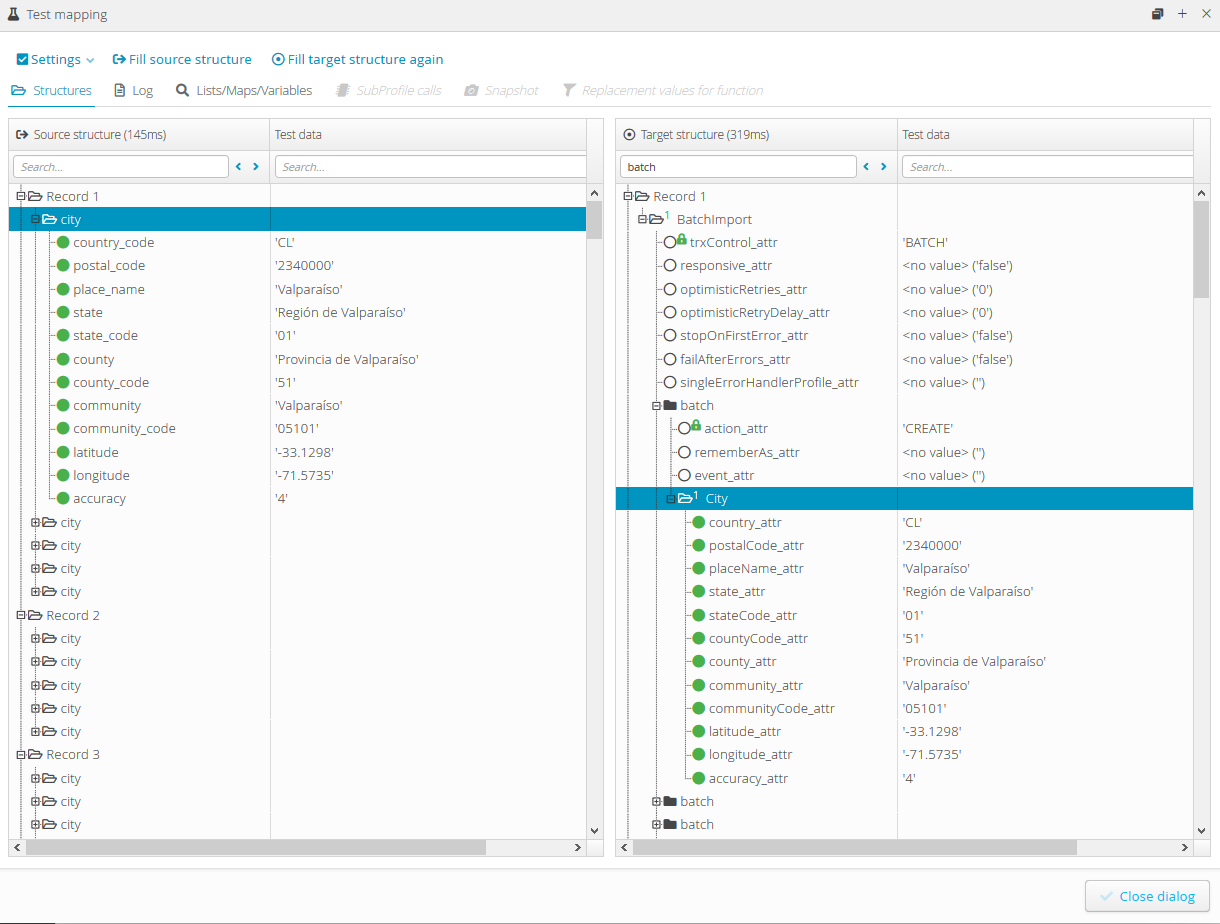The width and height of the screenshot is (1220, 924).
Task: Click the 'CREATE' value in target data
Action: [x=927, y=428]
